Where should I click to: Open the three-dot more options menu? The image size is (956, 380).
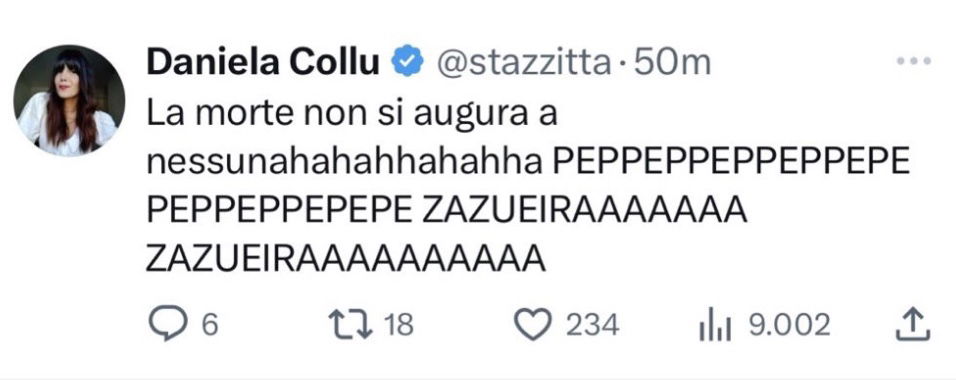[914, 61]
